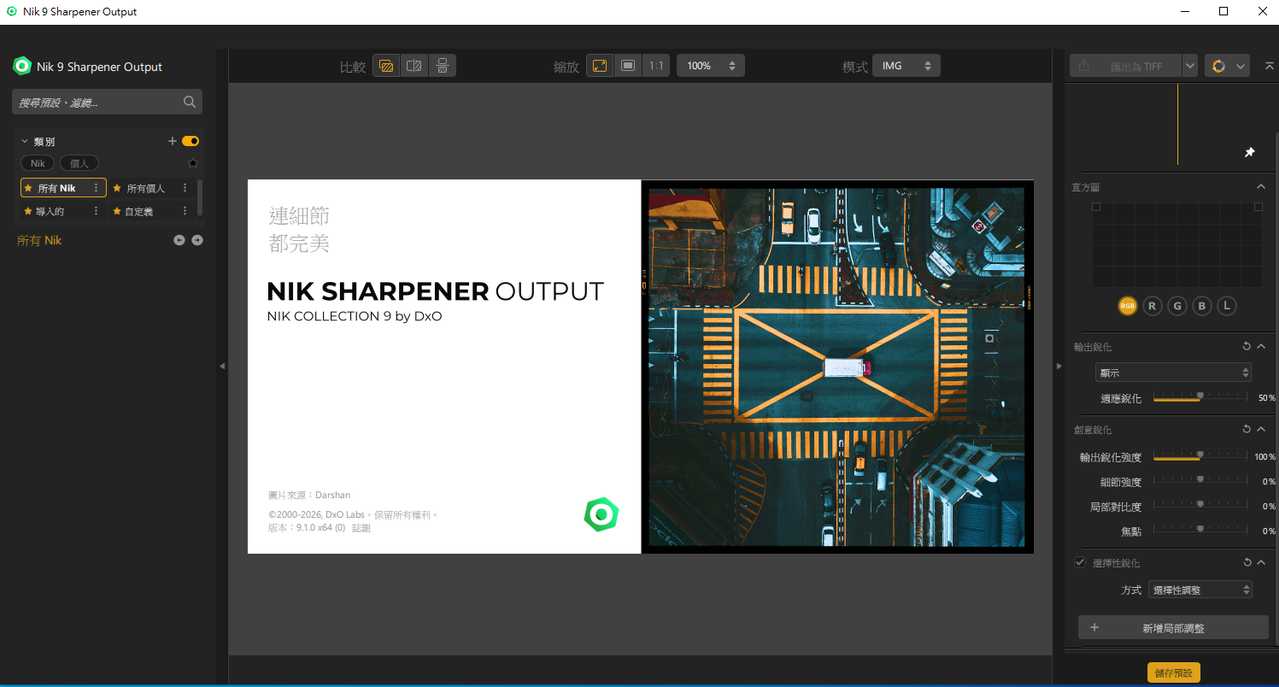Image resolution: width=1279 pixels, height=687 pixels.
Task: Adjust the 焦點 slider
Action: click(x=1199, y=530)
